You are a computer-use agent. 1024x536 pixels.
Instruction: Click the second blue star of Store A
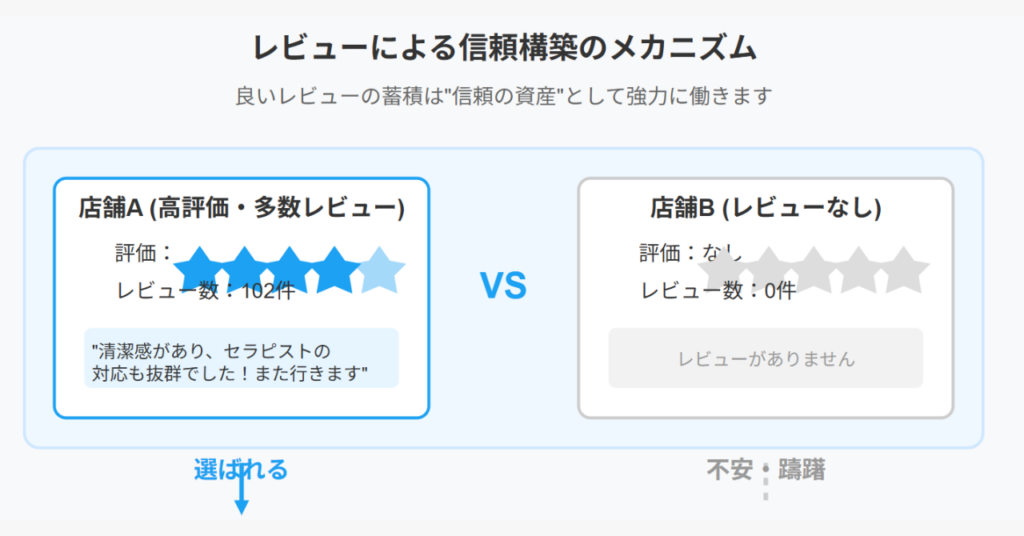tap(244, 270)
